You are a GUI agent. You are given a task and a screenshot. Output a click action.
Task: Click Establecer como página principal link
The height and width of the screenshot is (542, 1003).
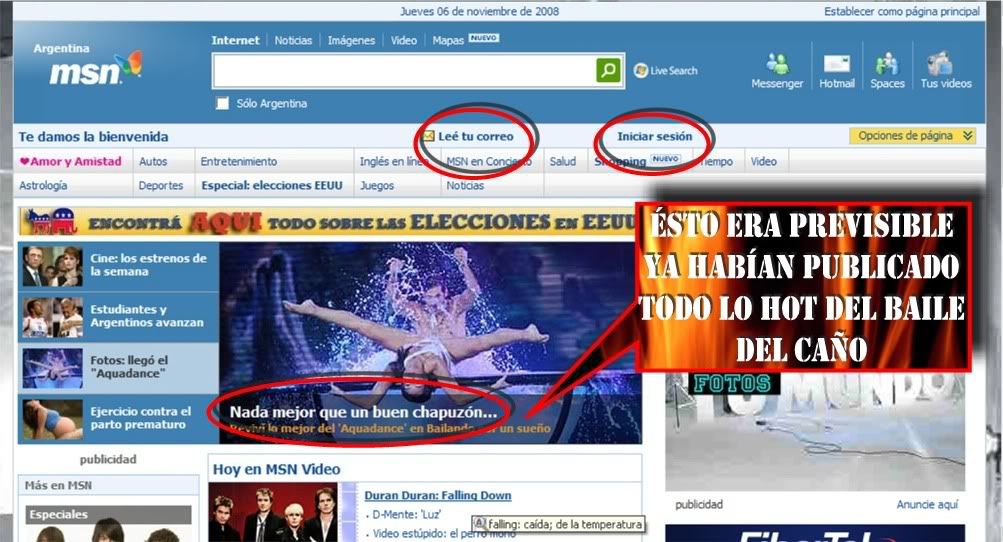click(x=901, y=12)
